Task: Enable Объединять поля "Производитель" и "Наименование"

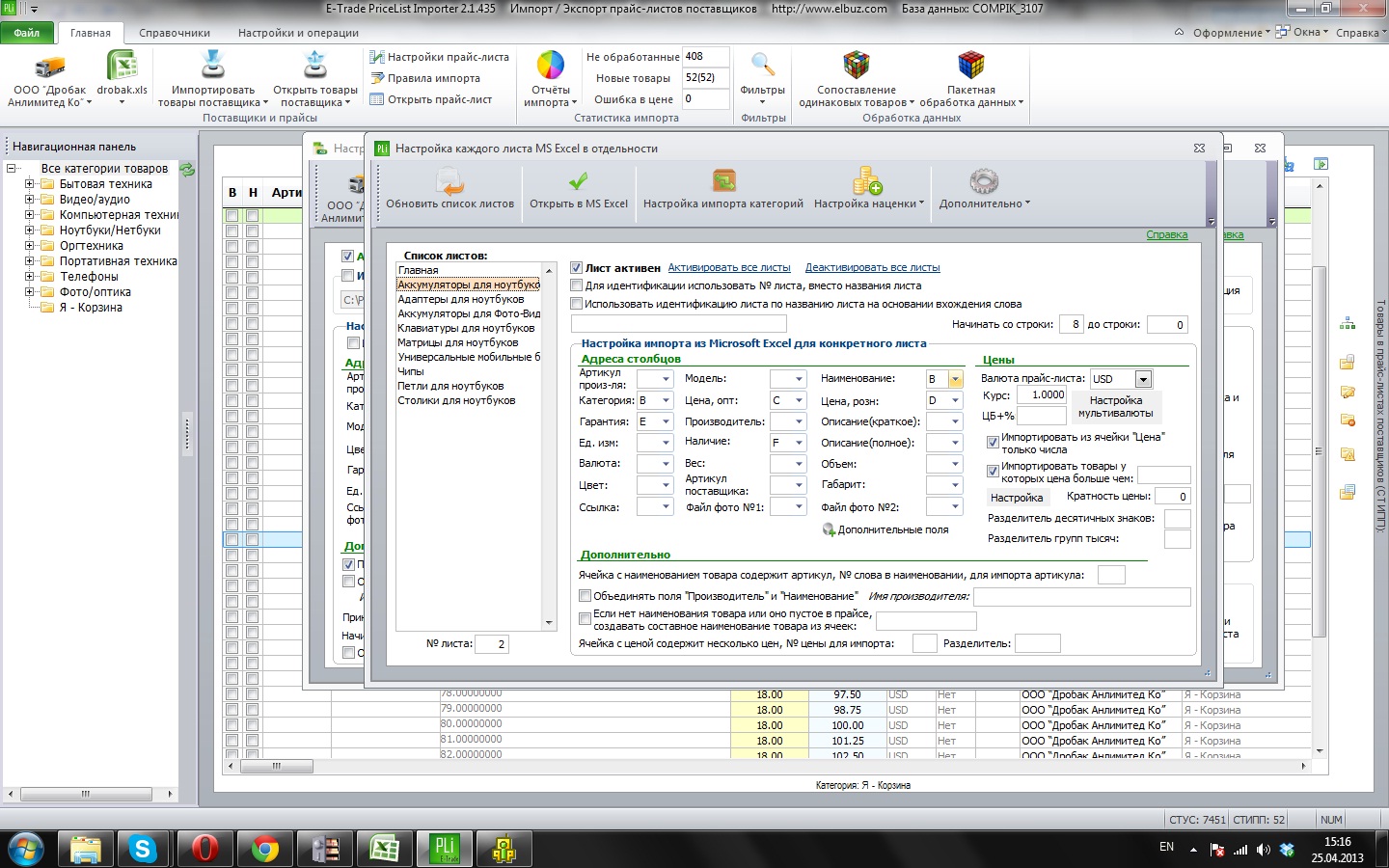Action: click(x=585, y=596)
